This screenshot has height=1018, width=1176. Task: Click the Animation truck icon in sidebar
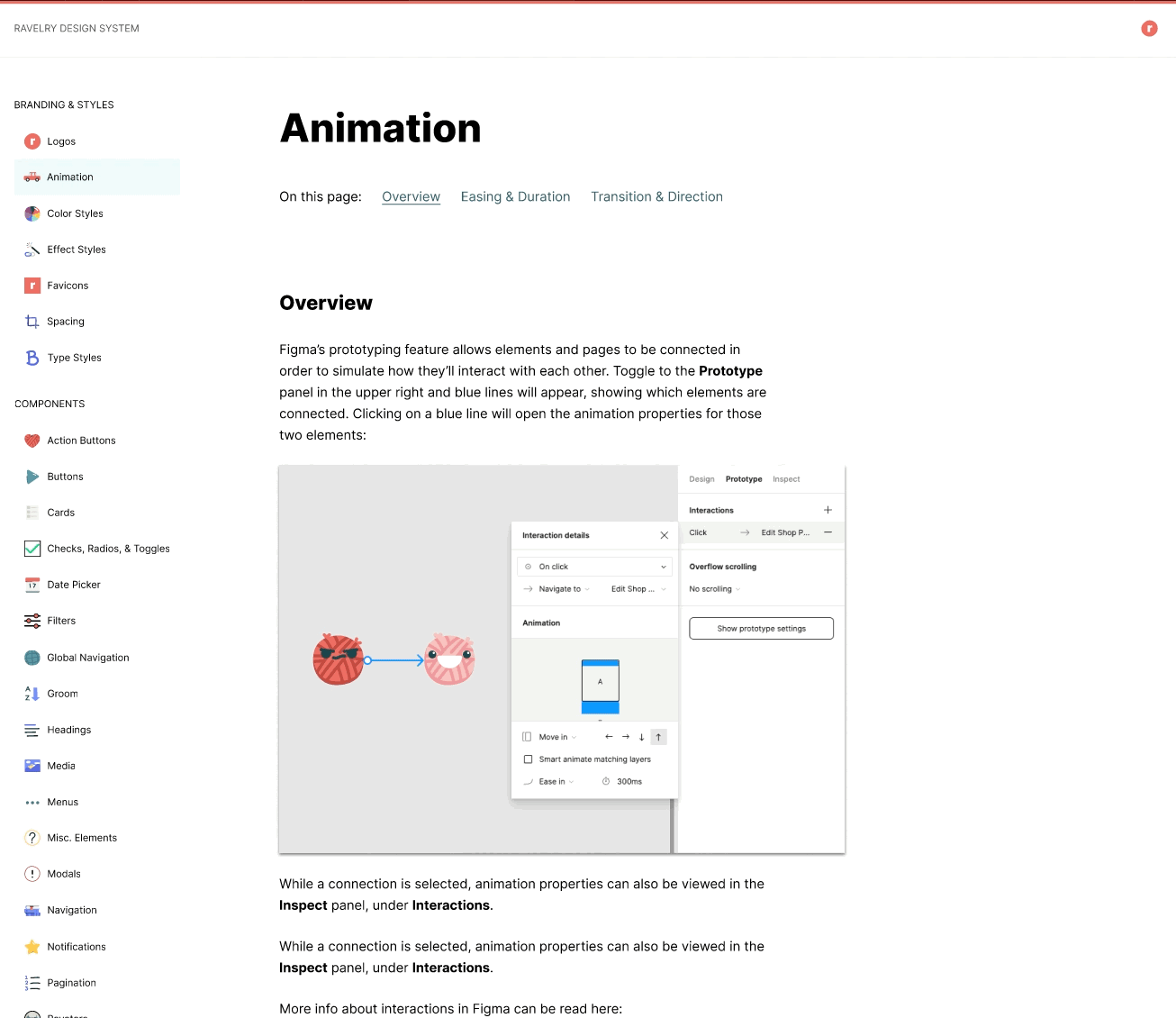point(32,177)
